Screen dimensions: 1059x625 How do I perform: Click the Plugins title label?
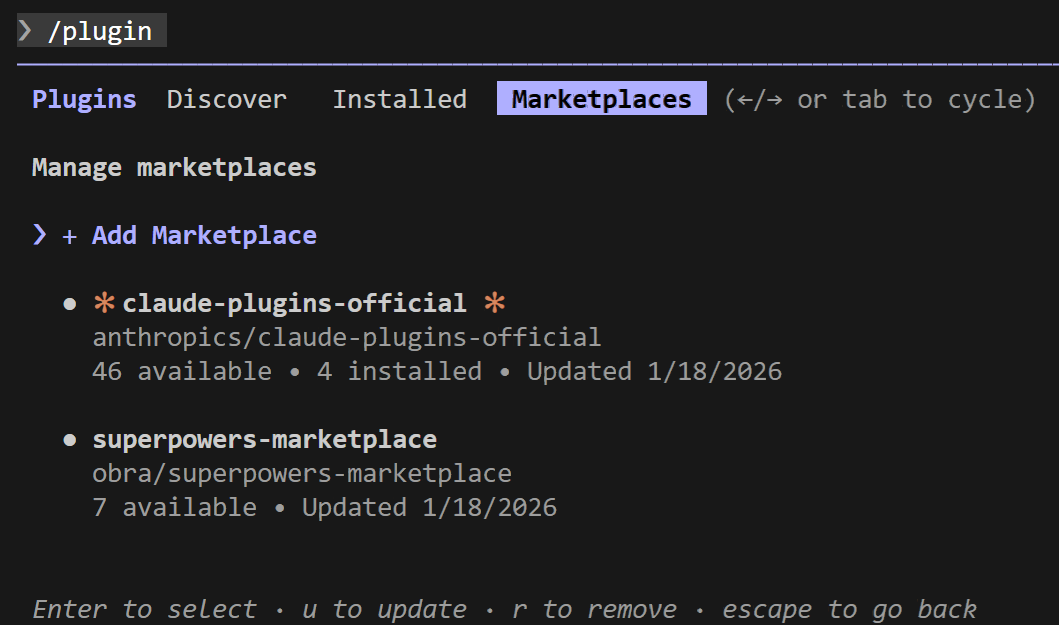tap(84, 100)
